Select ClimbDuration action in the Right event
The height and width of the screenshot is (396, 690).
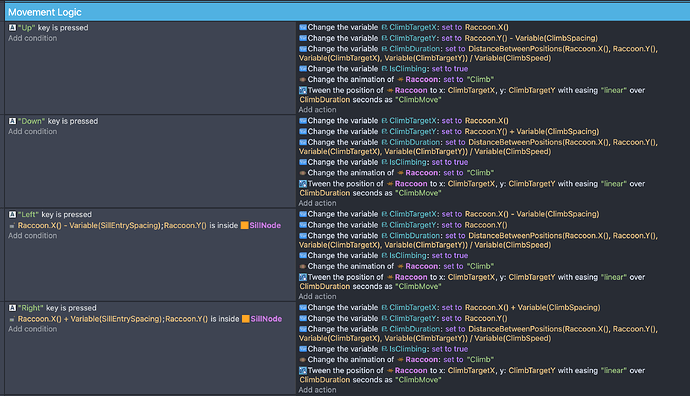coord(478,334)
